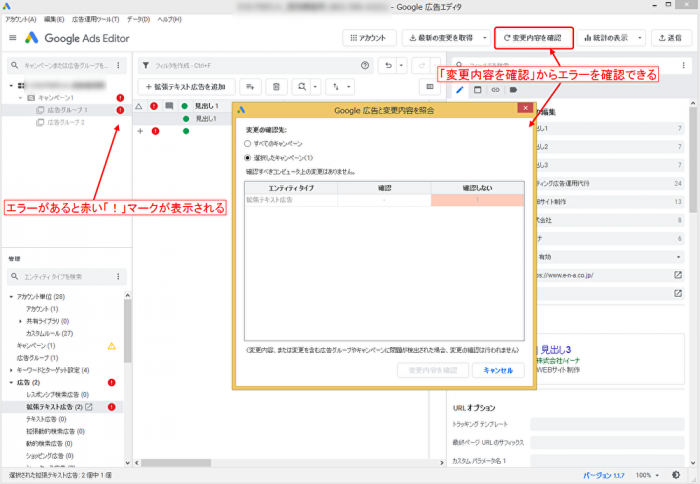This screenshot has height=484, width=700.
Task: Click the entity type search field
Action: coord(65,277)
